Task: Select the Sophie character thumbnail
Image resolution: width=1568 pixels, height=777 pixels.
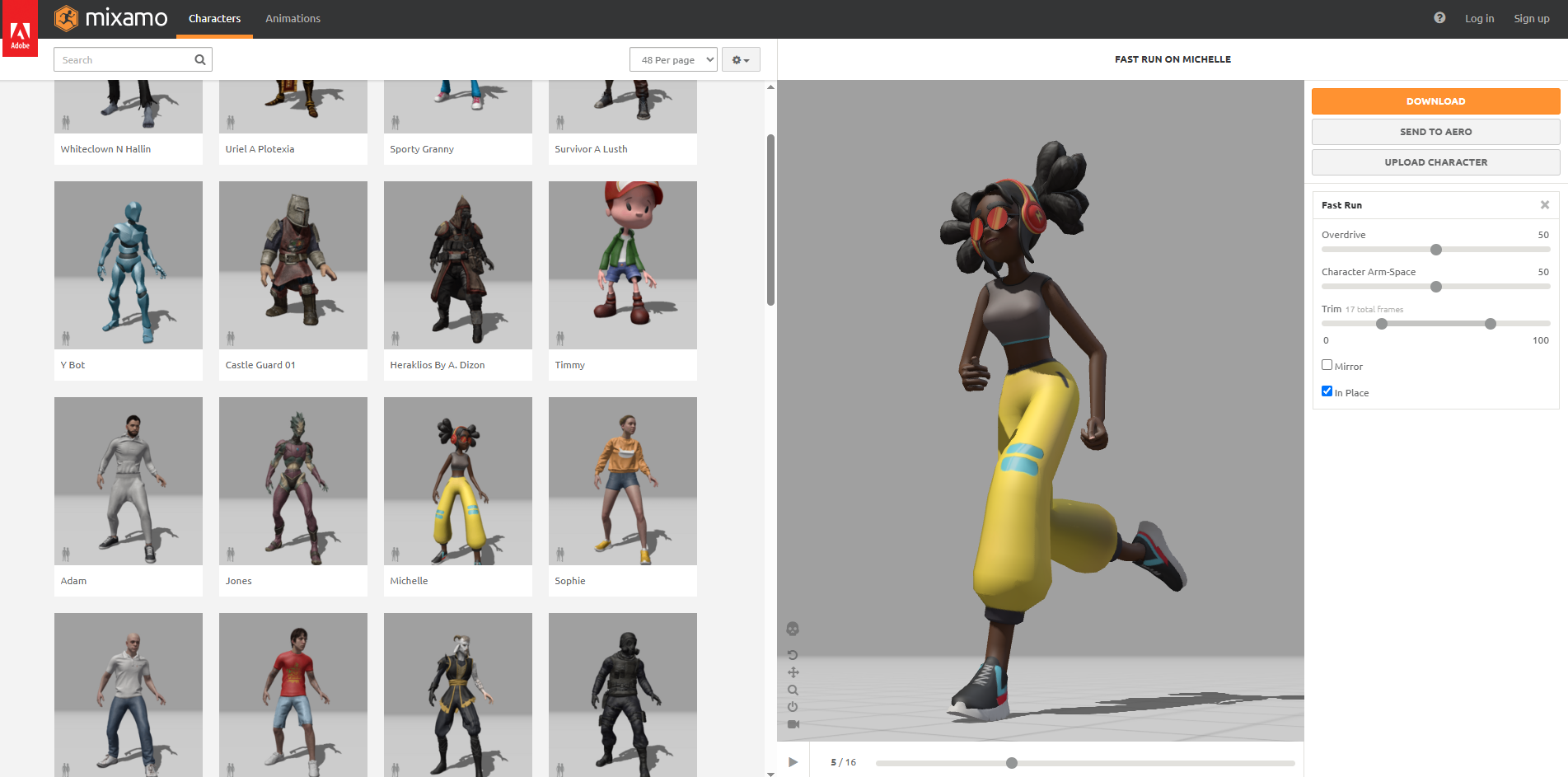Action: 623,481
